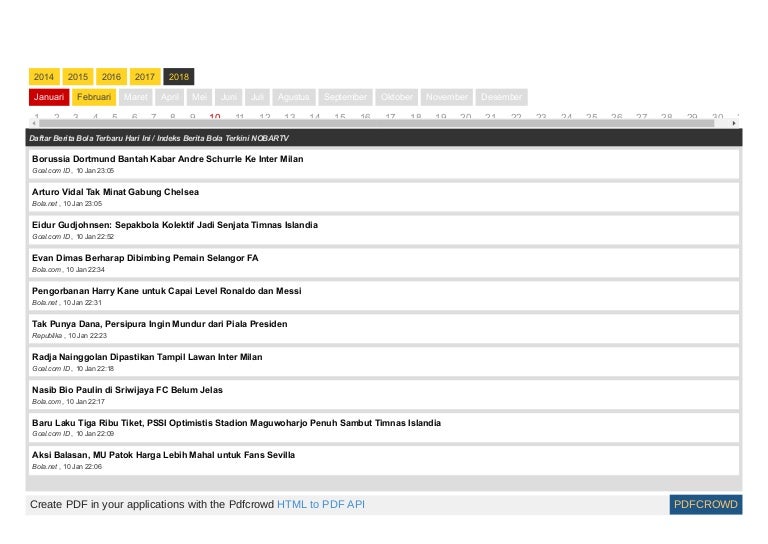Click the greyed Oktober month tab
The image size is (768, 544).
[x=397, y=97]
